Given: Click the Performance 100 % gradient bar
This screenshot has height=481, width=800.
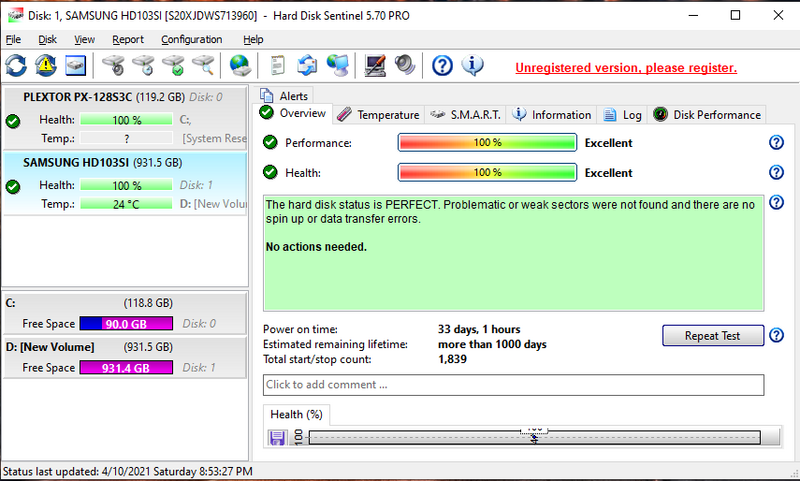Looking at the screenshot, I should coord(487,143).
